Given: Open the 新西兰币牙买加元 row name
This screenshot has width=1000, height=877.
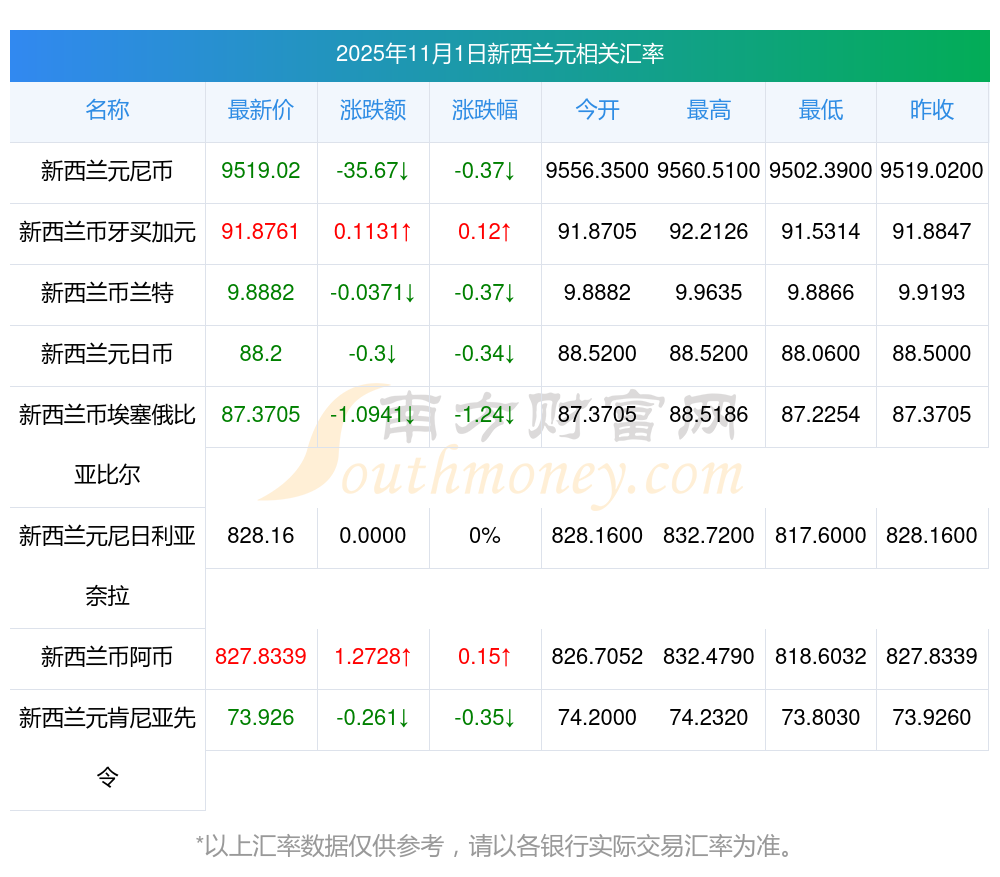Looking at the screenshot, I should [107, 232].
